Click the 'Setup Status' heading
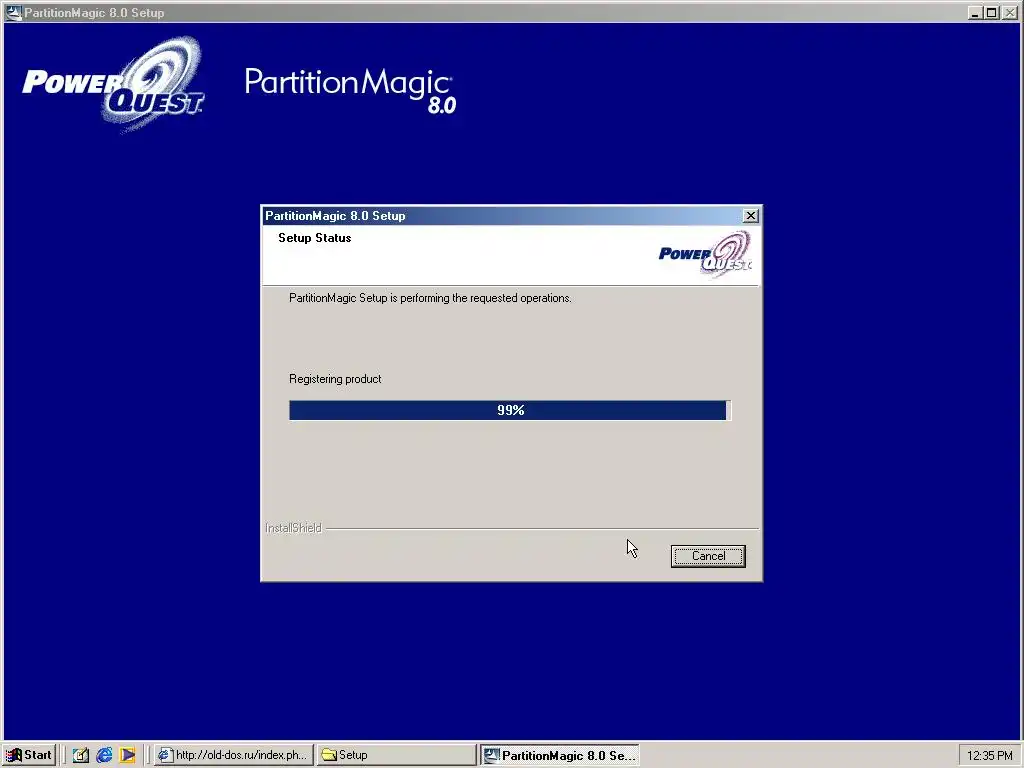This screenshot has width=1024, height=768. pos(315,238)
